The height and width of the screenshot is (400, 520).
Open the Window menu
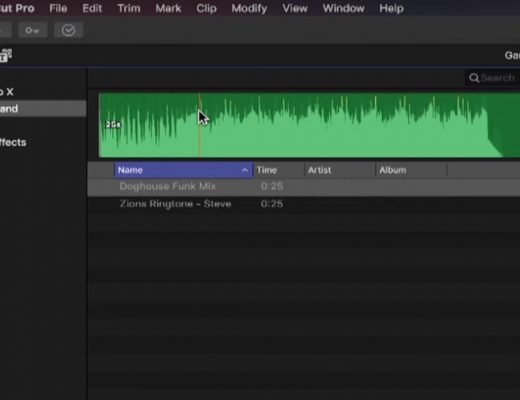343,8
